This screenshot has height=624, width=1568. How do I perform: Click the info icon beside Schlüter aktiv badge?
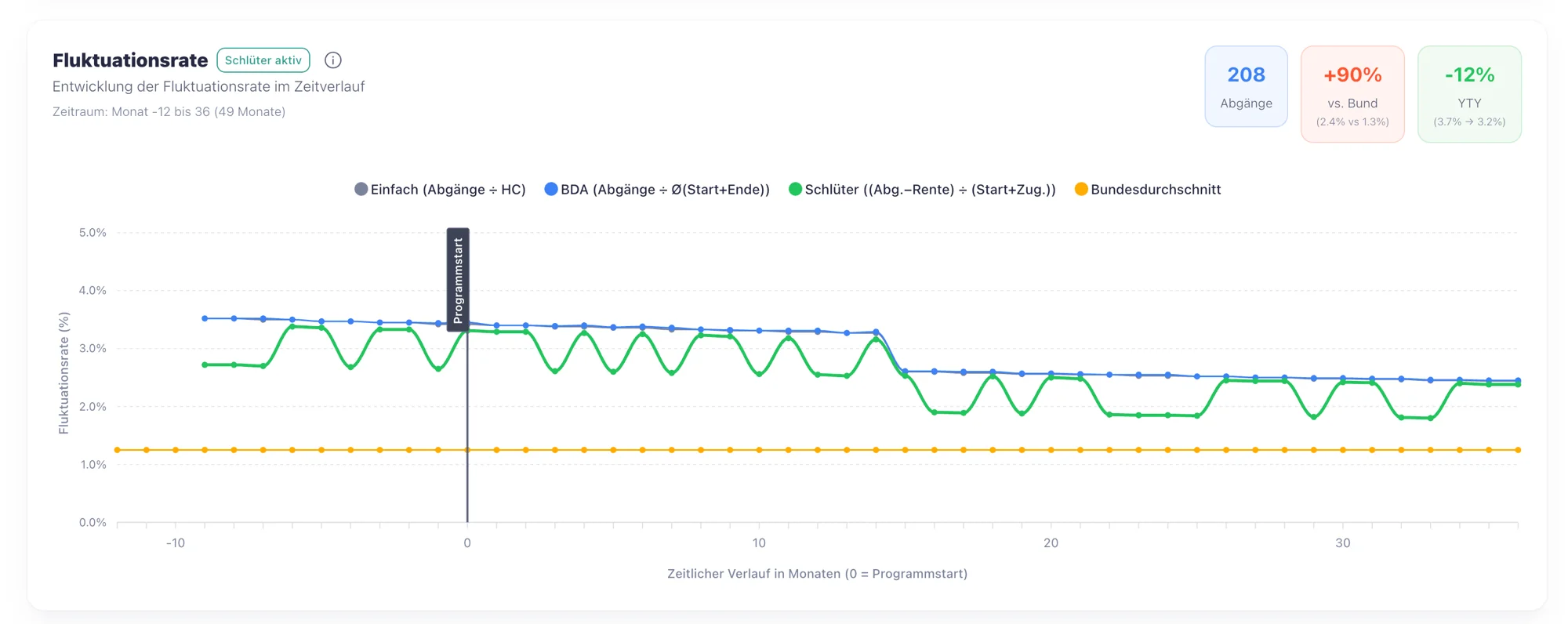click(x=333, y=60)
